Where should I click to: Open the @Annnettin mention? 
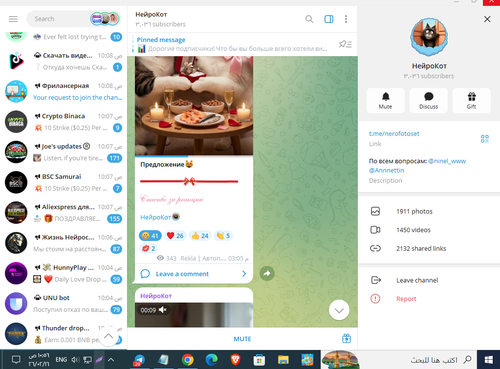[386, 170]
